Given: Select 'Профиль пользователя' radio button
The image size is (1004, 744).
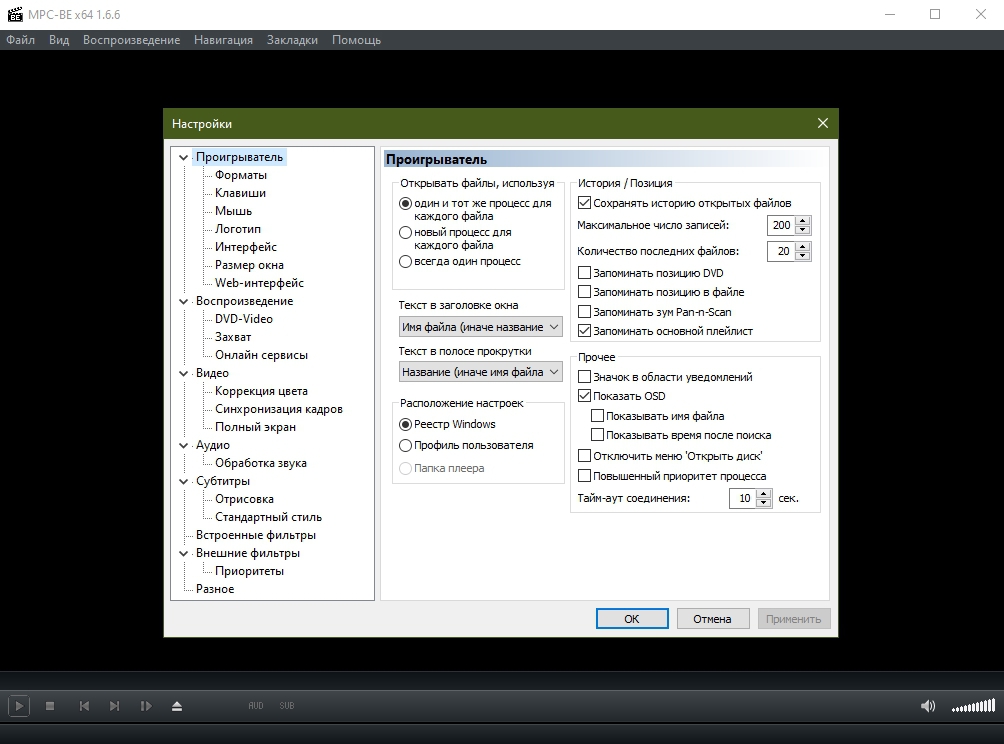Looking at the screenshot, I should click(406, 446).
